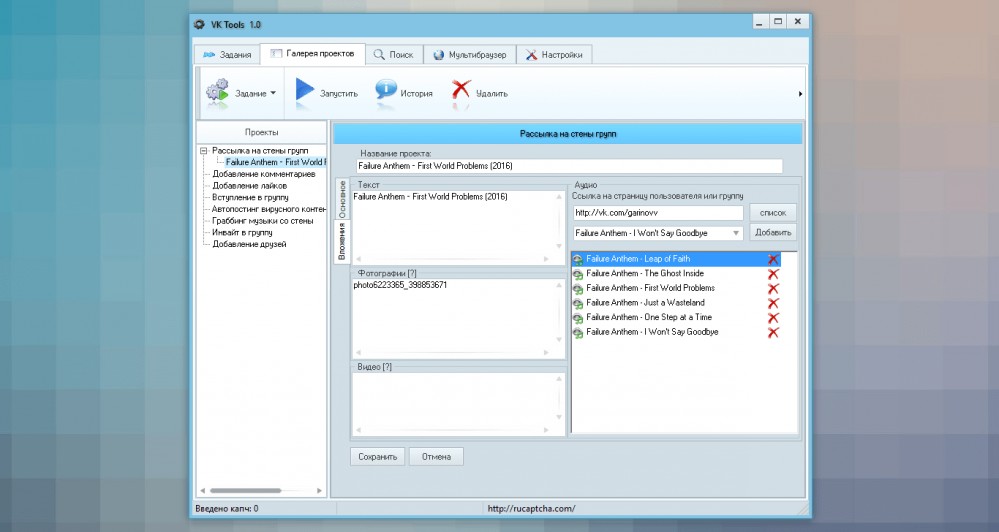Click the vk.com/garinovv URL field

point(658,213)
